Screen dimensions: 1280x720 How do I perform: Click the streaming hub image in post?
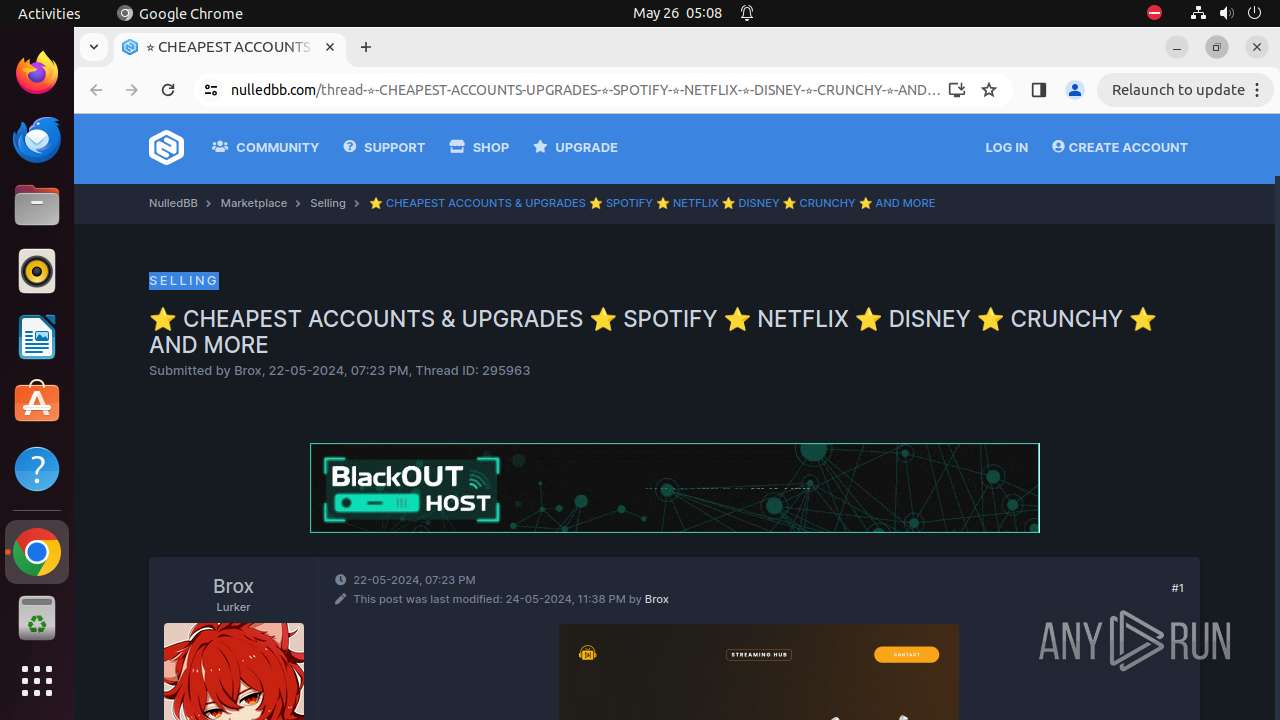click(758, 671)
